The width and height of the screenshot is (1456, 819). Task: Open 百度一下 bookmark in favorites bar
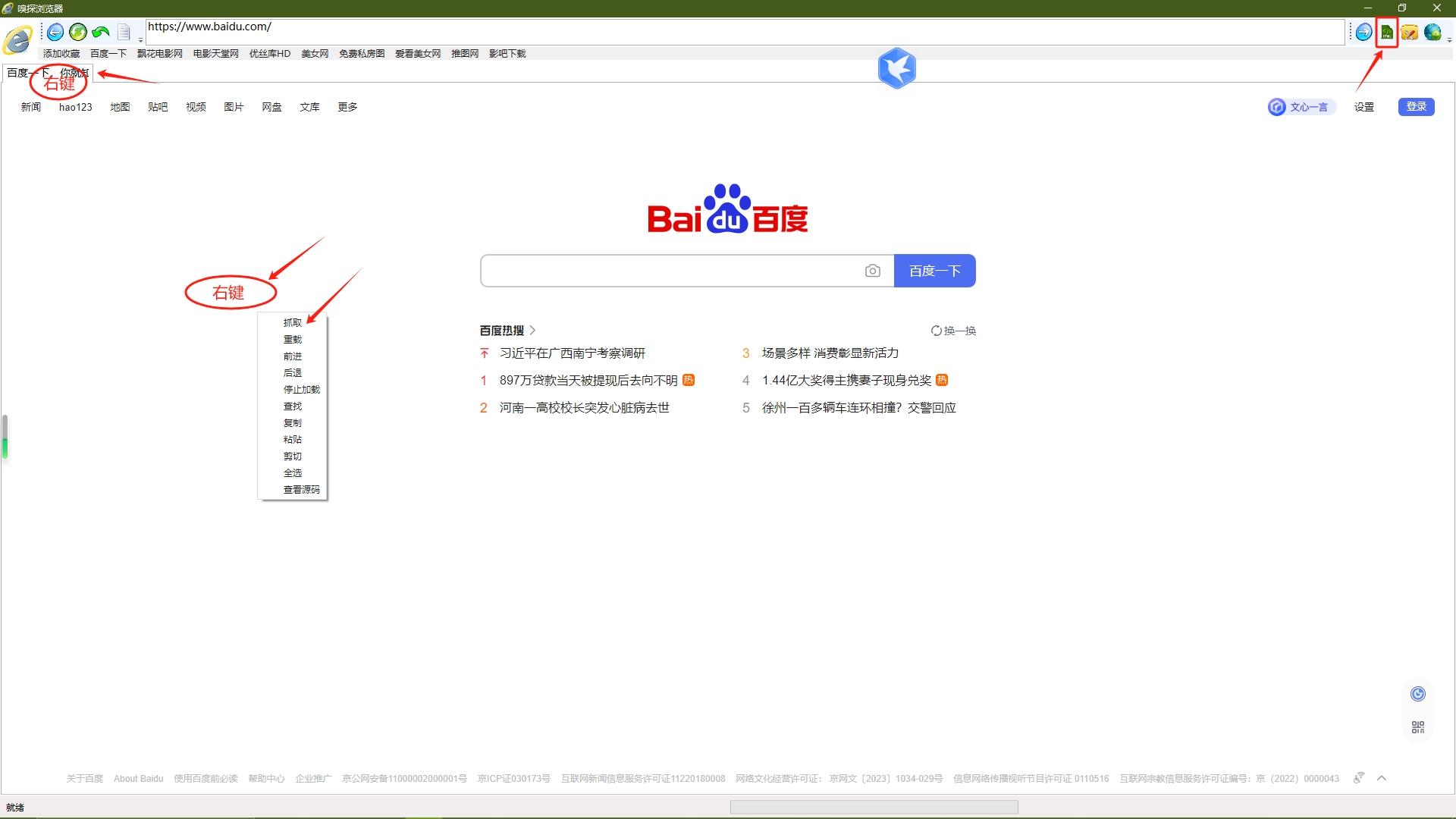click(108, 54)
